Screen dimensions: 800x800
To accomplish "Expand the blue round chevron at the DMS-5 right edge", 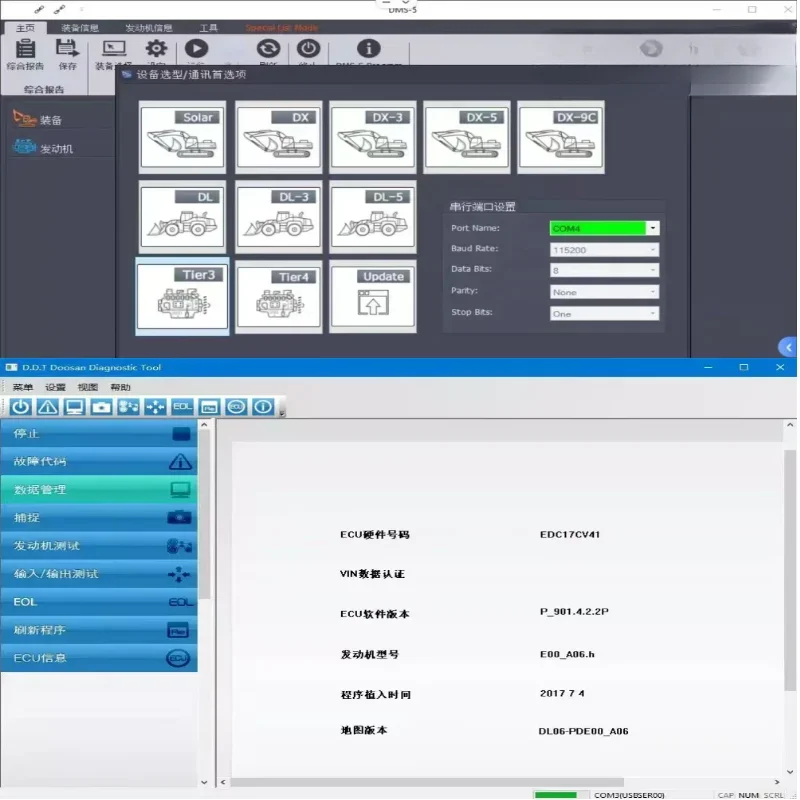I will pyautogui.click(x=788, y=347).
